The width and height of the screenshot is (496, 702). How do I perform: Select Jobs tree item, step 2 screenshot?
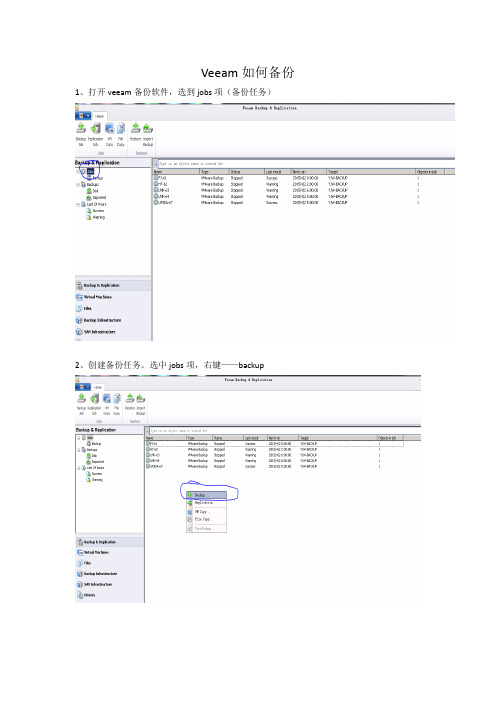pyautogui.click(x=88, y=437)
